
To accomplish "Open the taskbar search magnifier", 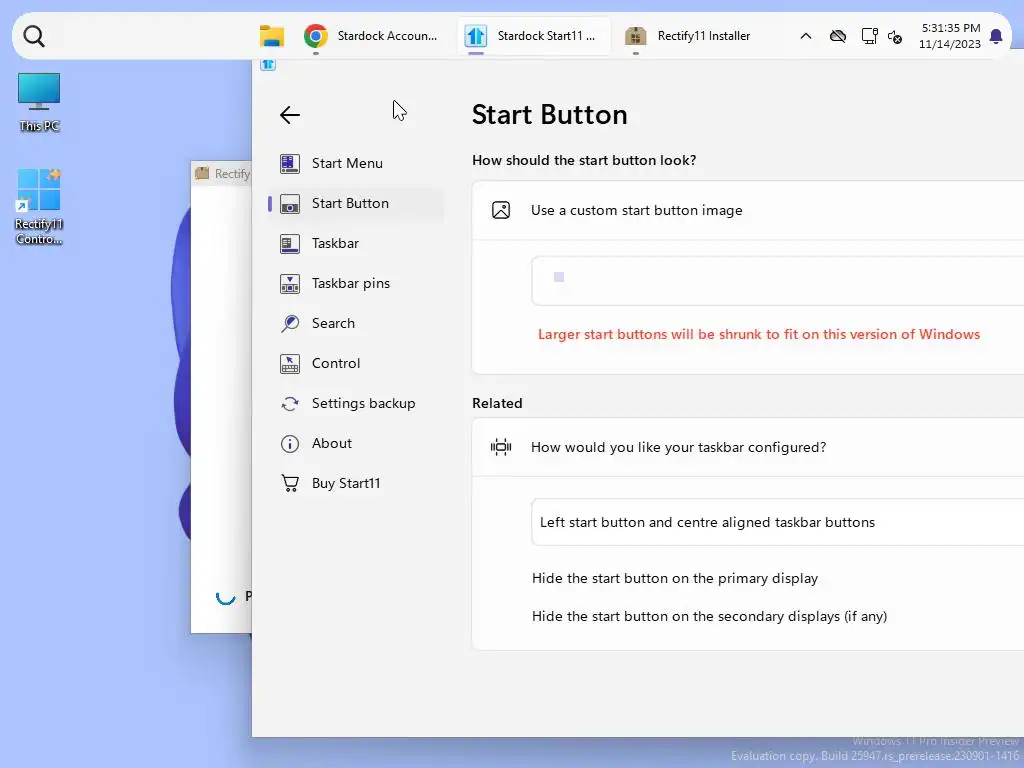I will (34, 36).
